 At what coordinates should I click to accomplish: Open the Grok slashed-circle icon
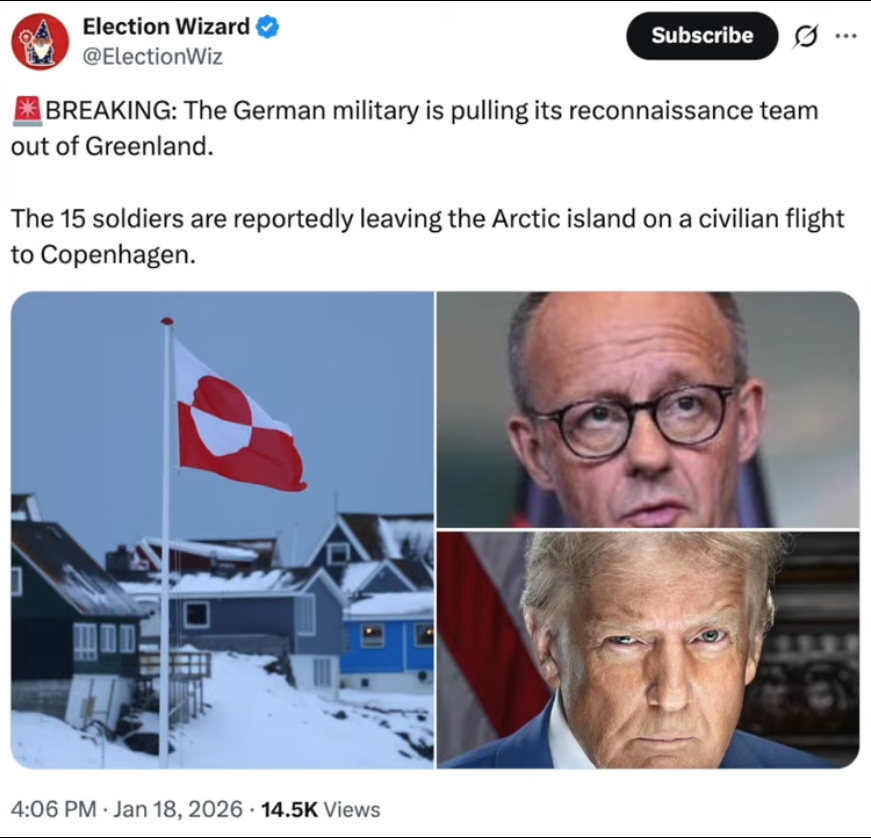pyautogui.click(x=805, y=36)
